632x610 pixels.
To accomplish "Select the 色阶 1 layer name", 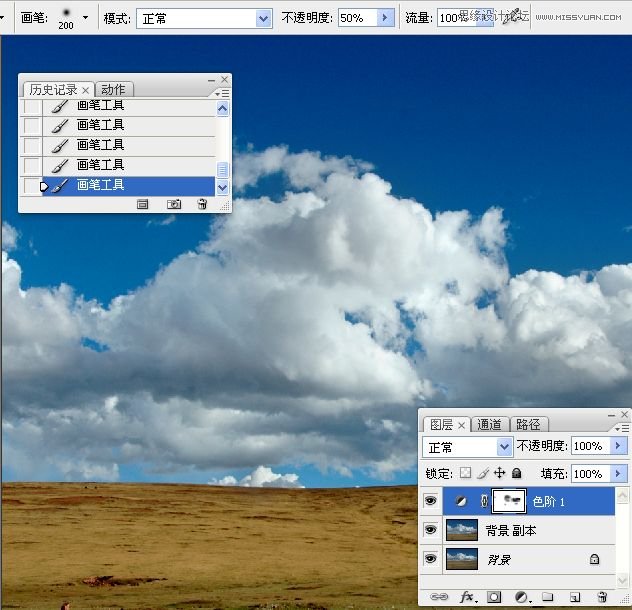I will click(549, 502).
